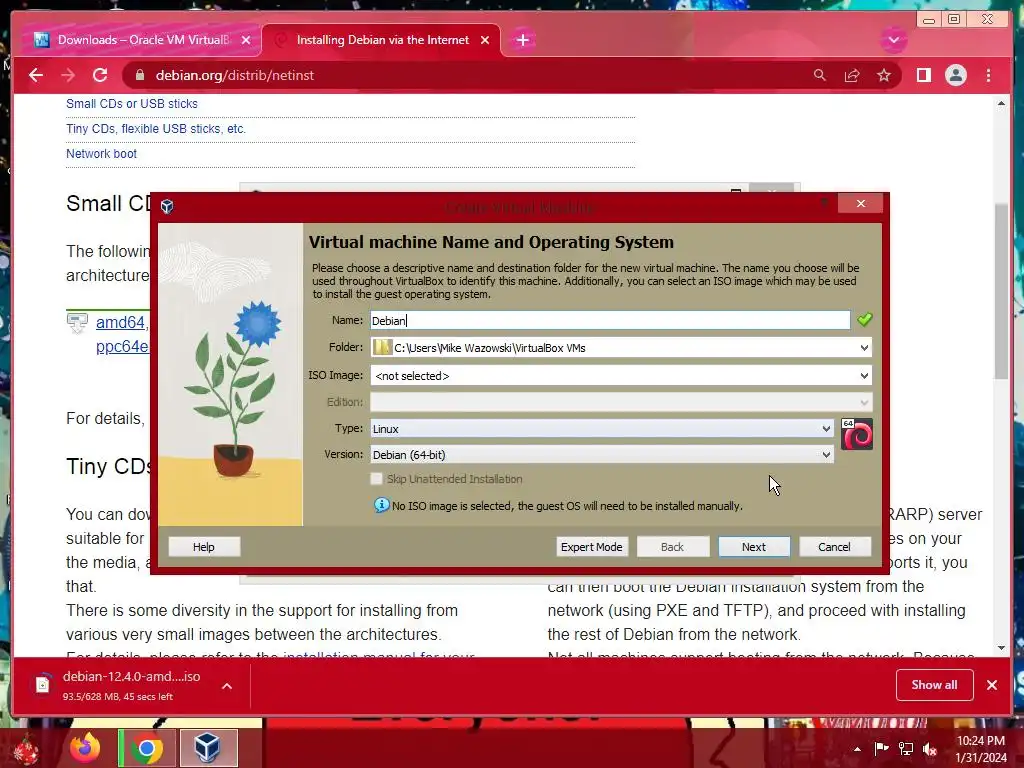Click tab search dropdown chevron
Screen dimensions: 1024x768
pos(893,40)
